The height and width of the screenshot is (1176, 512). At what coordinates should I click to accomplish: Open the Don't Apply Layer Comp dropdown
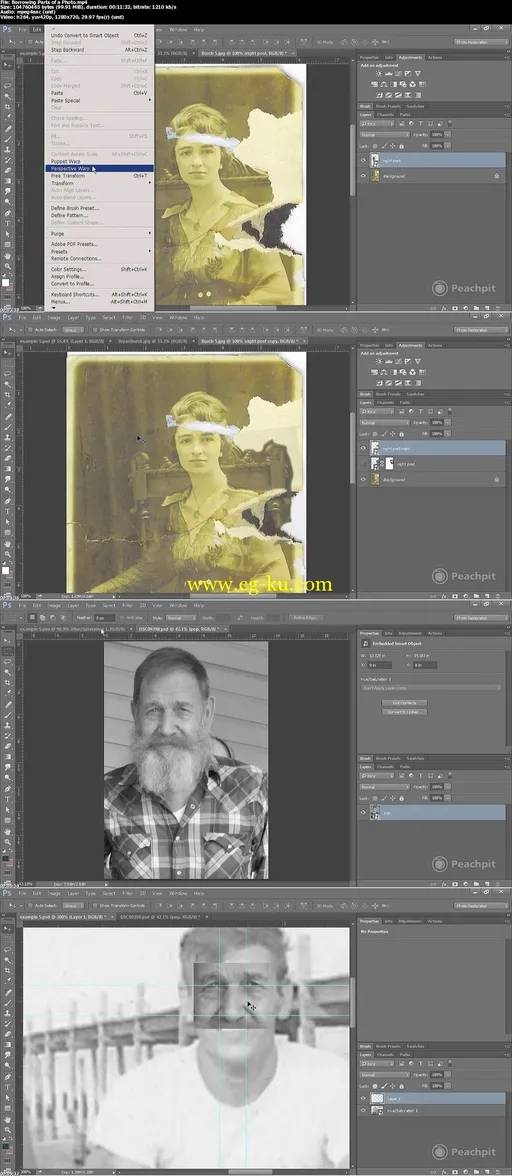click(x=432, y=687)
